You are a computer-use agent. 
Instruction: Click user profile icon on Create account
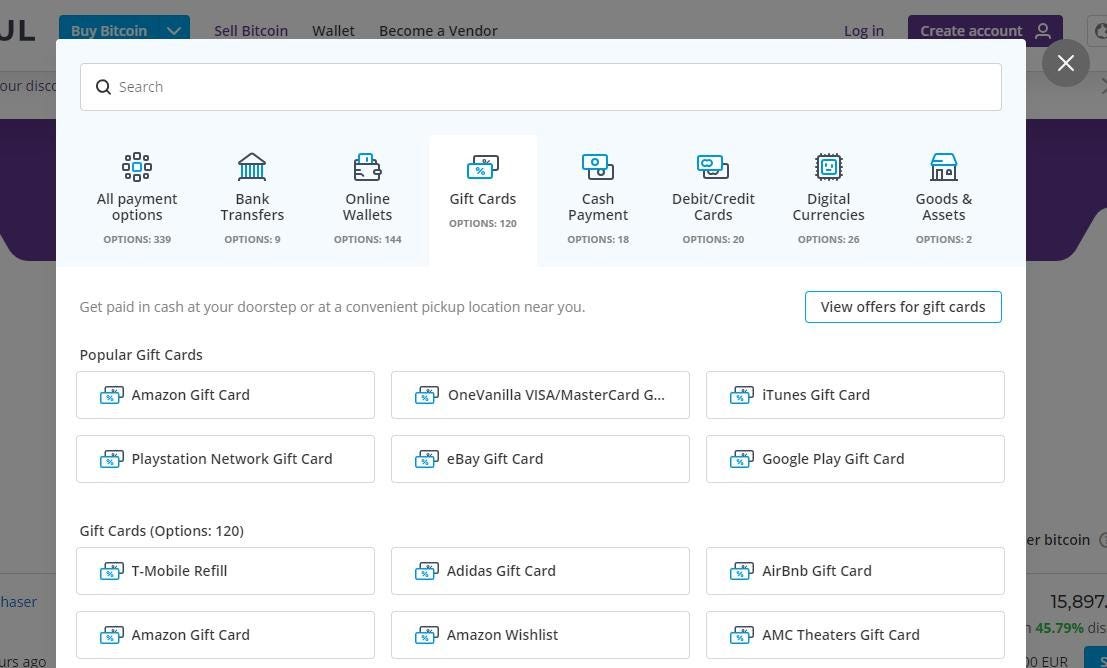[x=1043, y=30]
